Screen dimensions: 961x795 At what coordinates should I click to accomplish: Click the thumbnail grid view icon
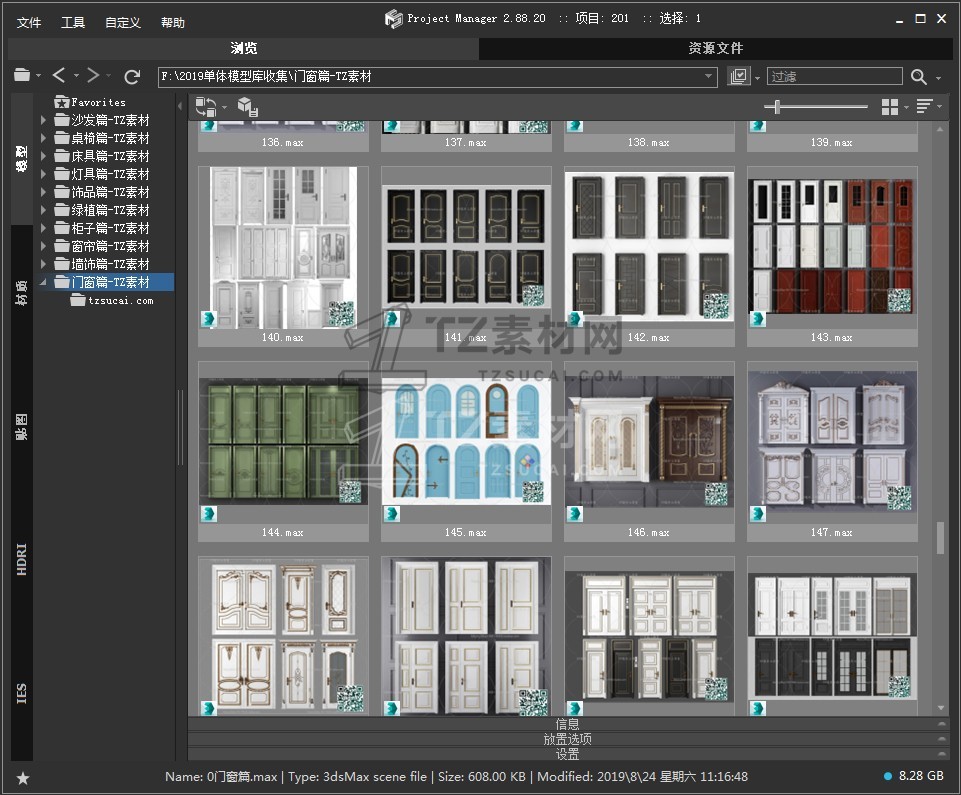coord(889,107)
